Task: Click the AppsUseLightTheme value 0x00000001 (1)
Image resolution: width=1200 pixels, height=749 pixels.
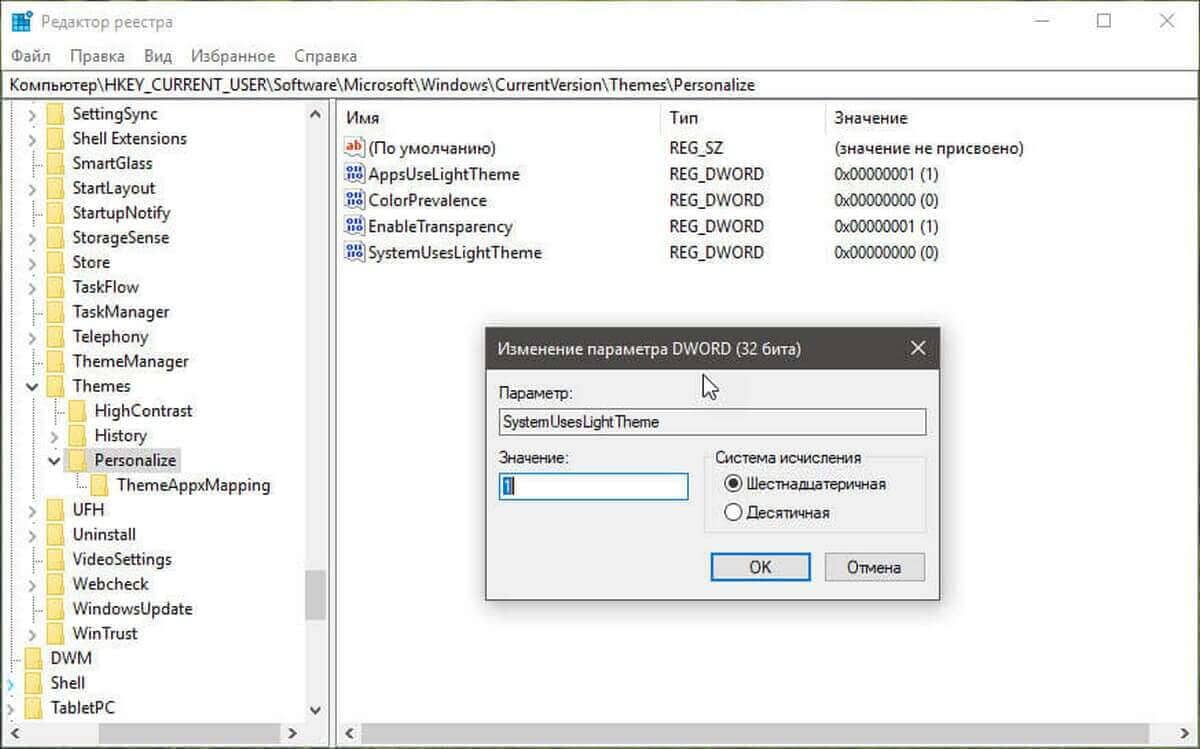Action: coord(886,174)
